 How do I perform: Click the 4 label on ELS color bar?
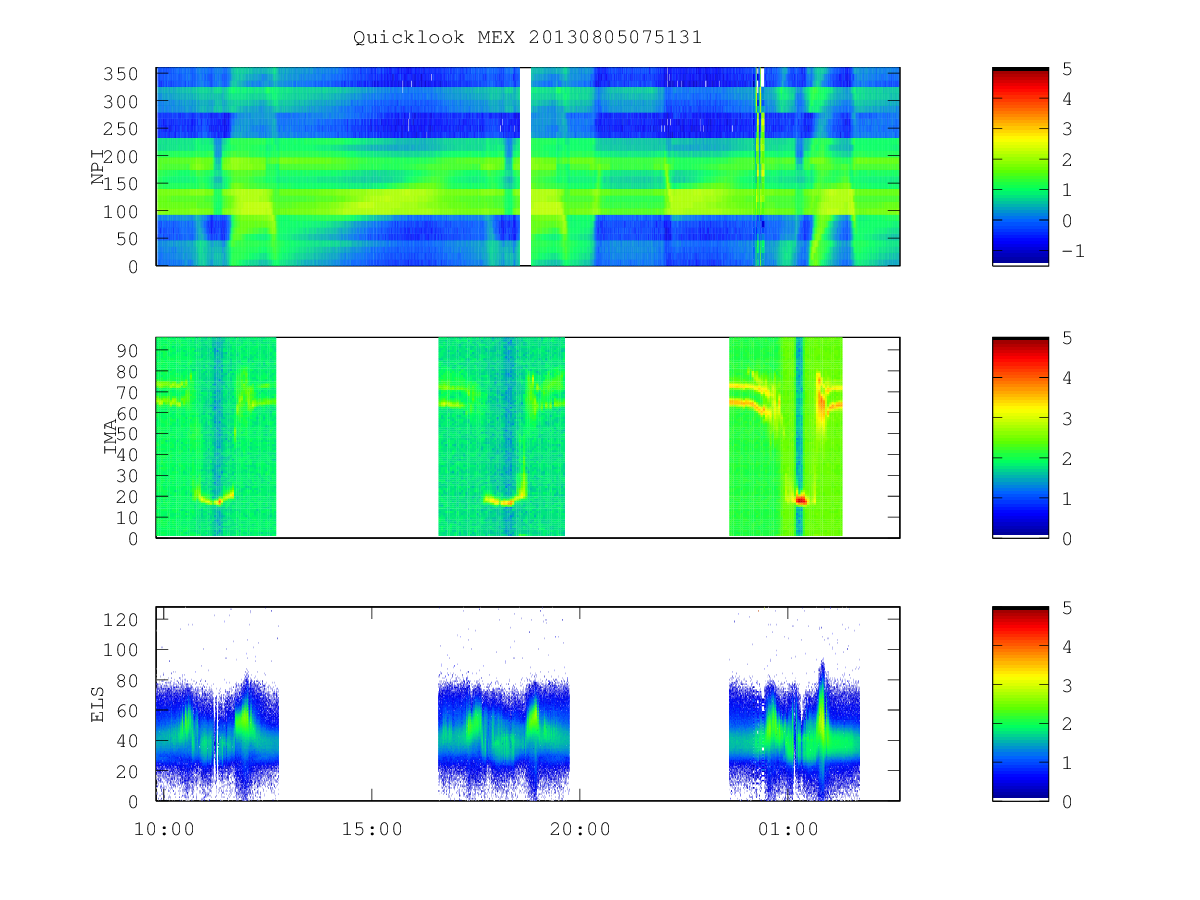click(1067, 646)
